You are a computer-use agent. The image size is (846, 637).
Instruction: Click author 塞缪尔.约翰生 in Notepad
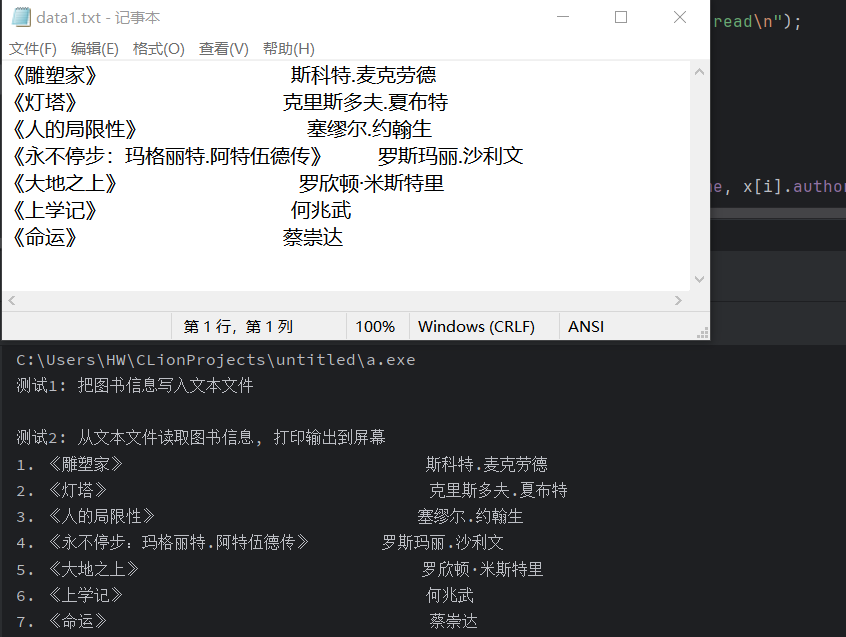[369, 129]
